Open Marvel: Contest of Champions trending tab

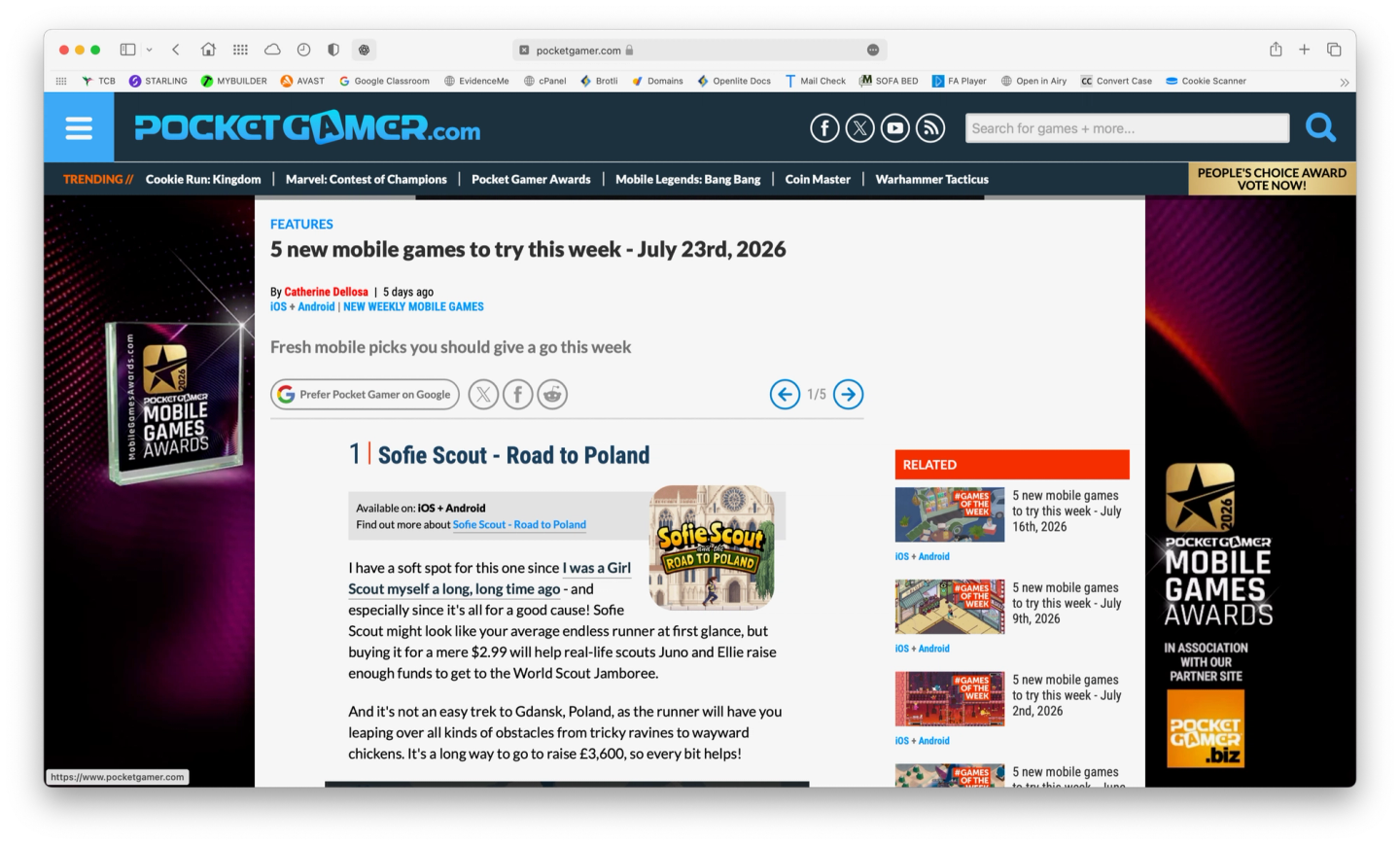pos(367,179)
